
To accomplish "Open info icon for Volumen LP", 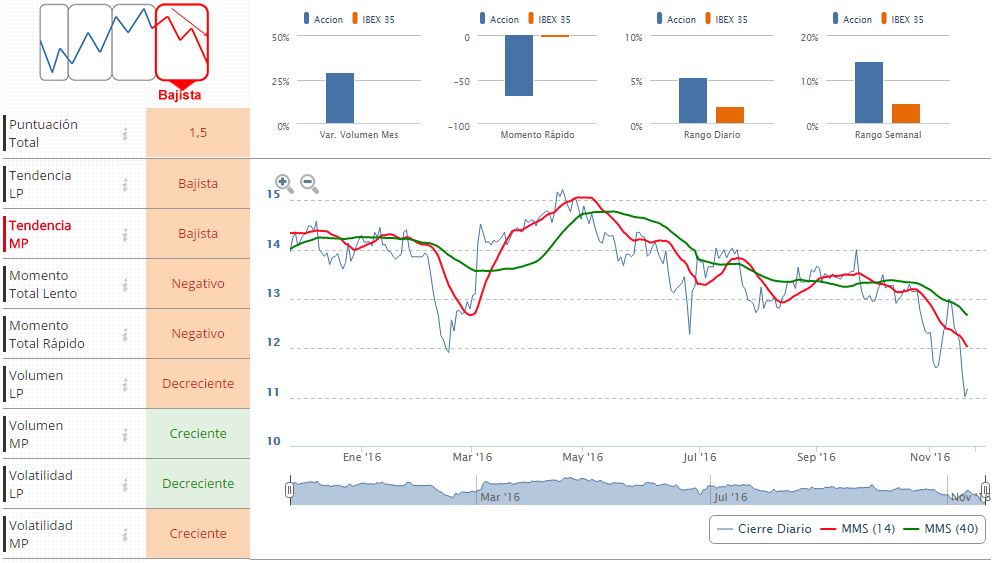I will [125, 384].
